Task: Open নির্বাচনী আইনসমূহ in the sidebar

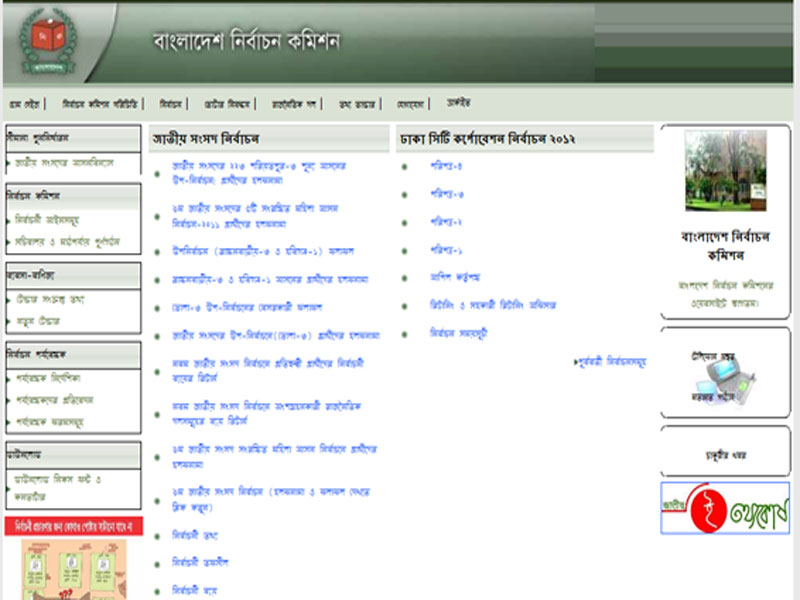Action: [47, 219]
